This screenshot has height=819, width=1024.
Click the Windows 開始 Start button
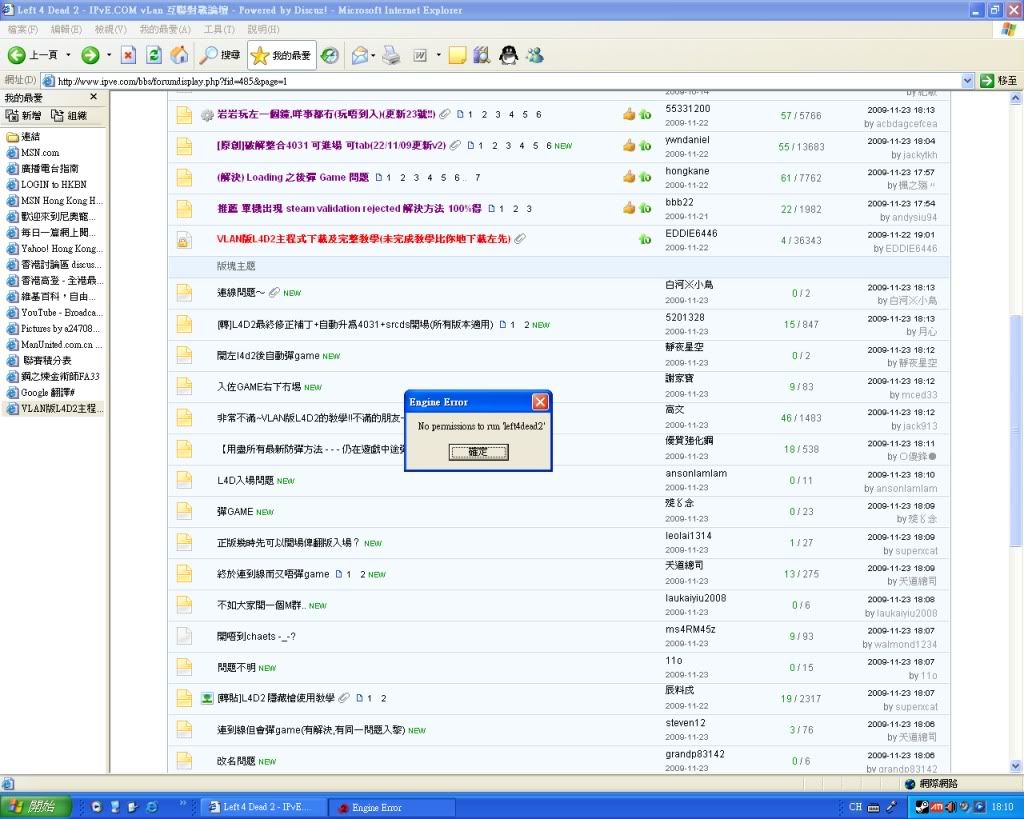pos(36,807)
